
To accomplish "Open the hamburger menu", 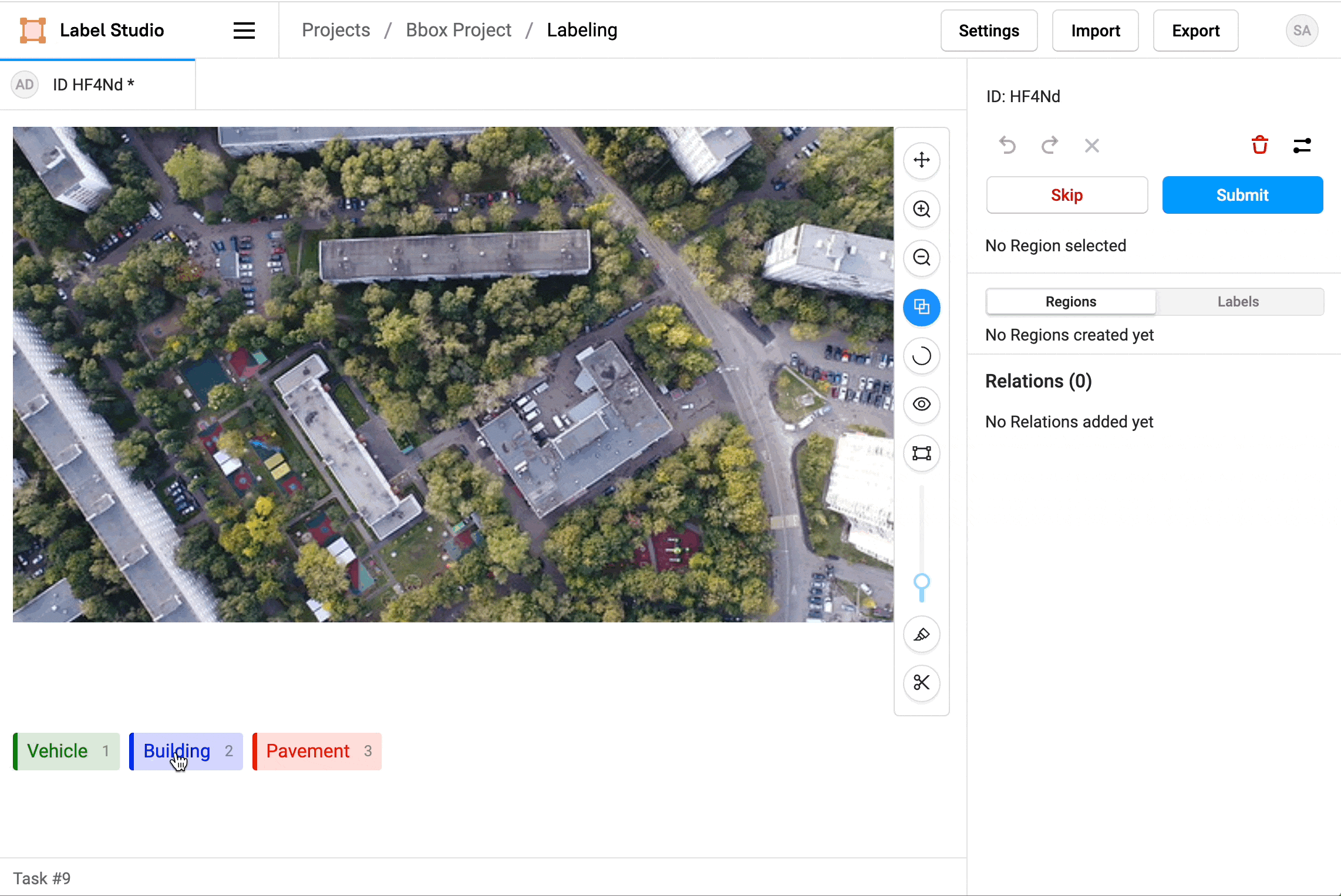I will click(244, 31).
